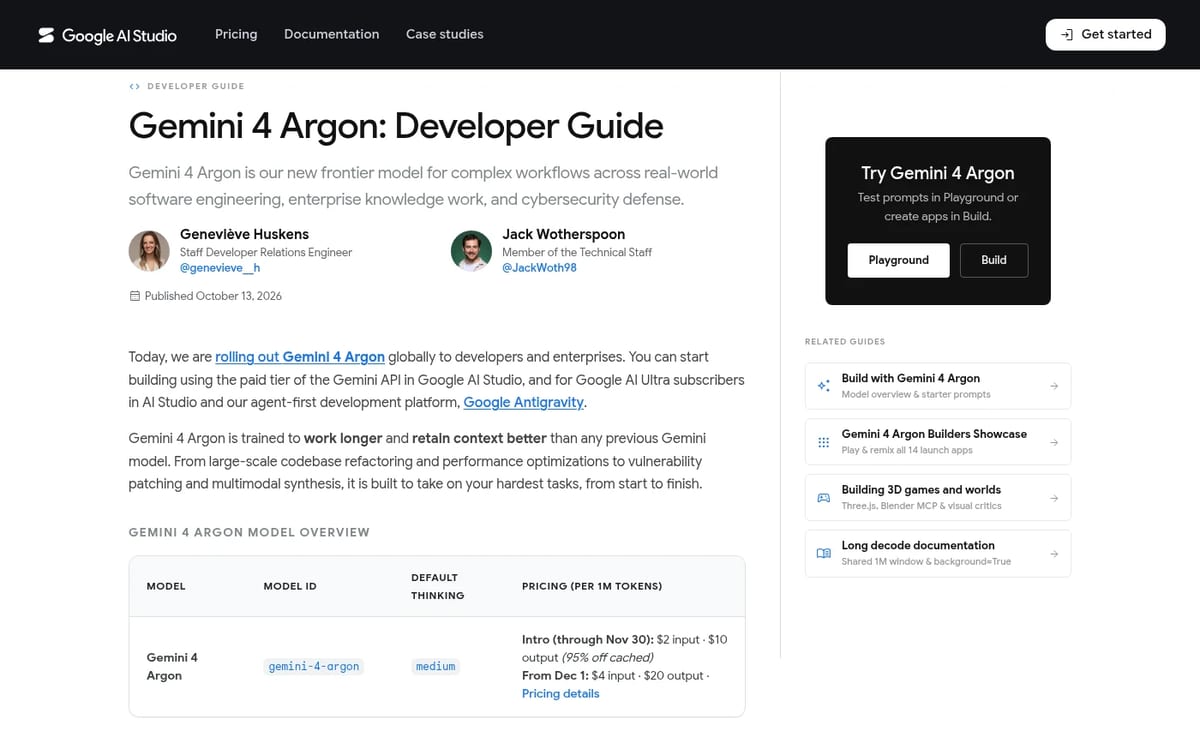1200x737 pixels.
Task: Click Geneviève Huskens' avatar photo
Action: click(x=149, y=251)
